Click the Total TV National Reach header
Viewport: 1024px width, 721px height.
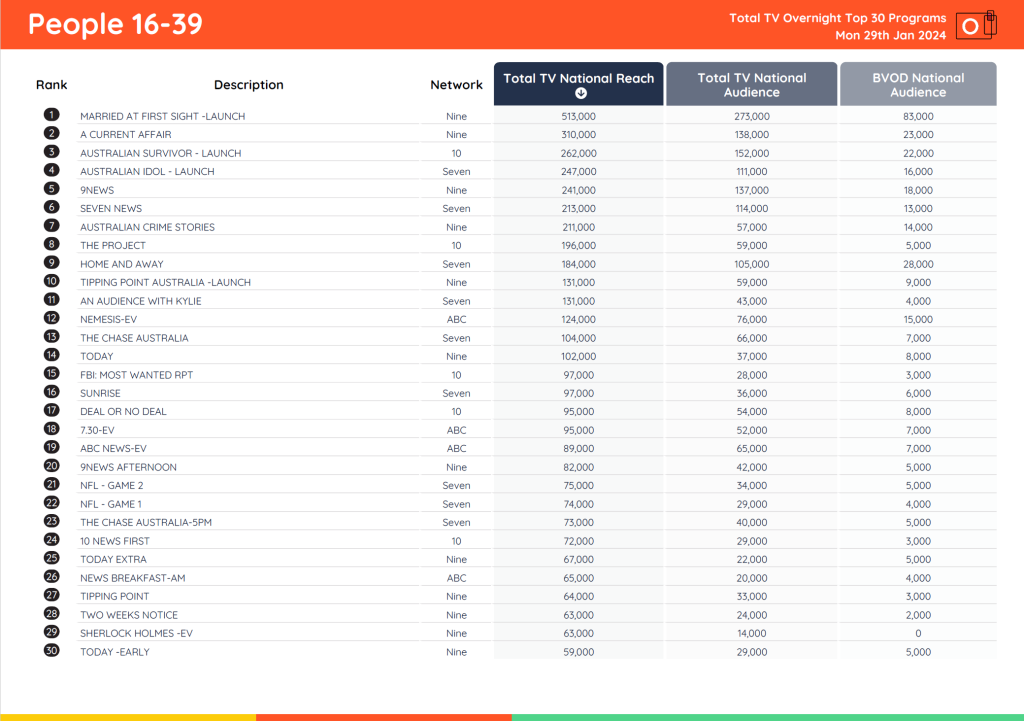point(577,77)
